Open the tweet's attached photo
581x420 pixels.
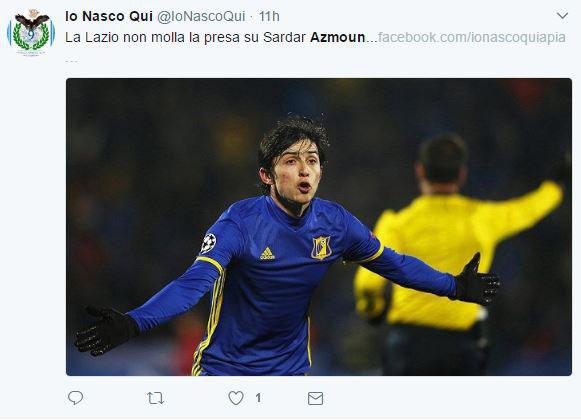[x=319, y=227]
